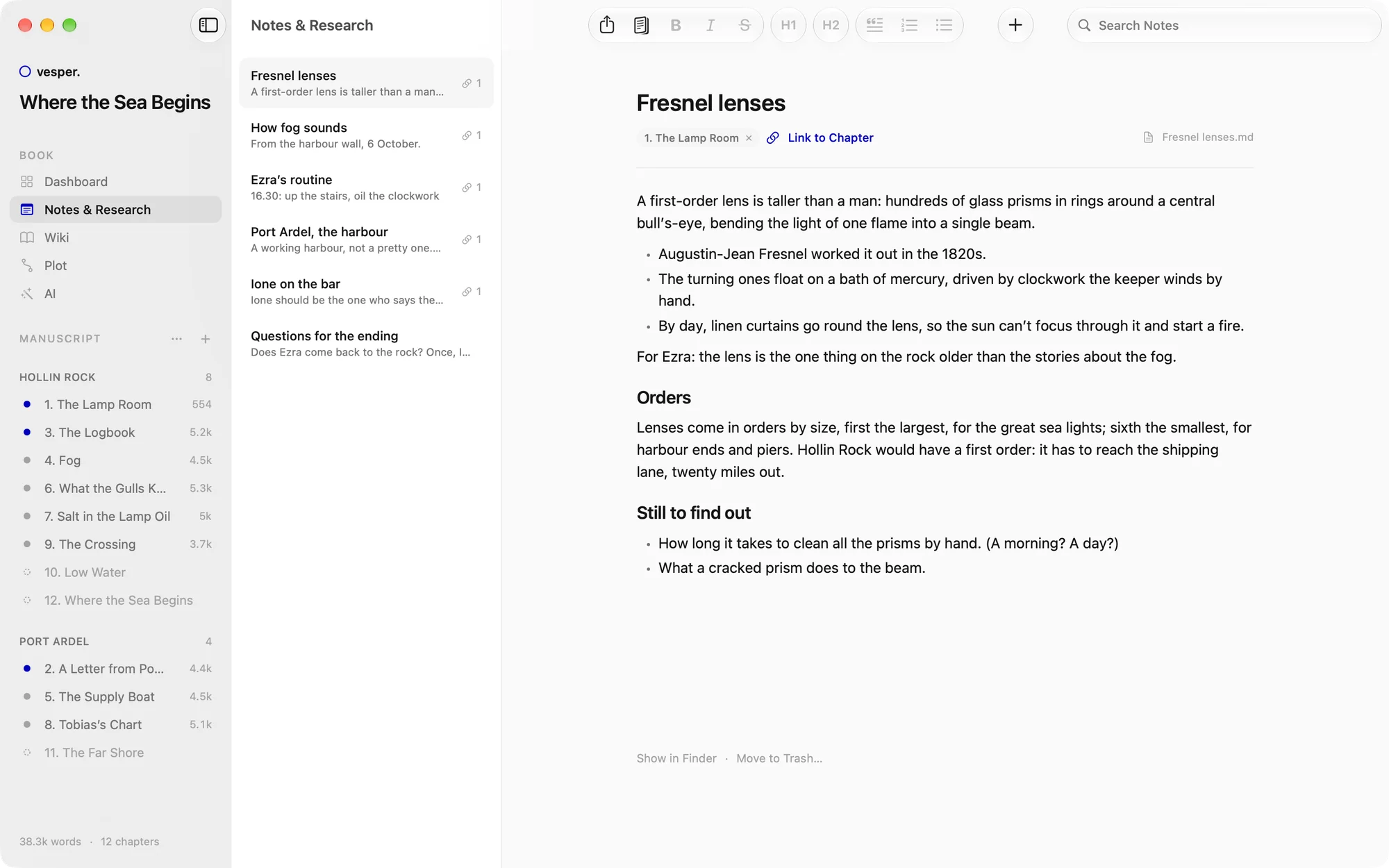Open the AI section
The height and width of the screenshot is (868, 1389).
[115, 293]
